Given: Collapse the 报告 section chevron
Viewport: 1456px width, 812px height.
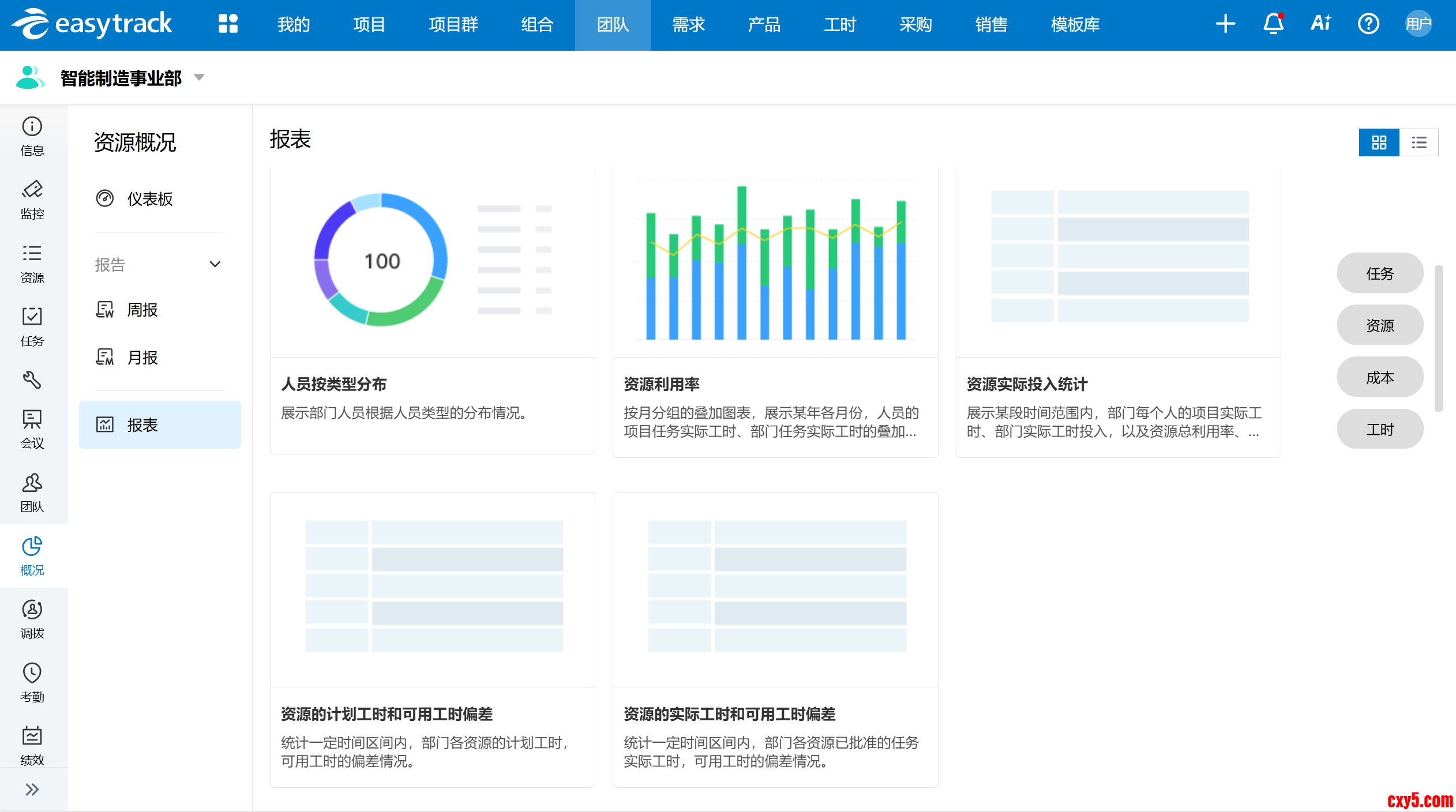Looking at the screenshot, I should pos(215,264).
